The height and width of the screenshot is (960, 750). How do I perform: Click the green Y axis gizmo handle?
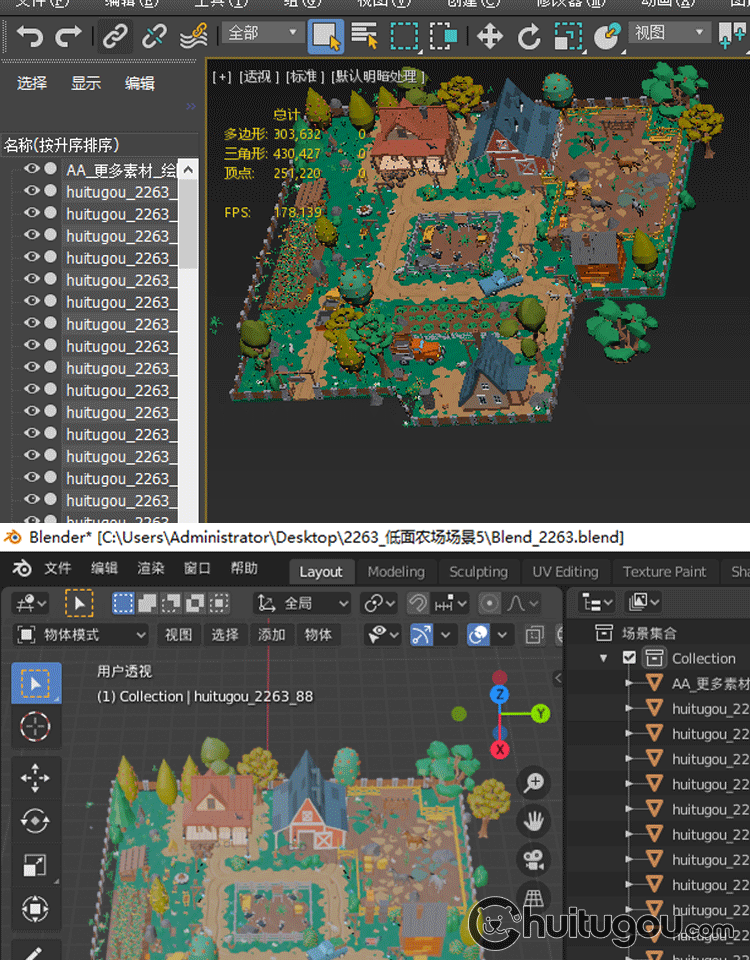click(x=540, y=713)
